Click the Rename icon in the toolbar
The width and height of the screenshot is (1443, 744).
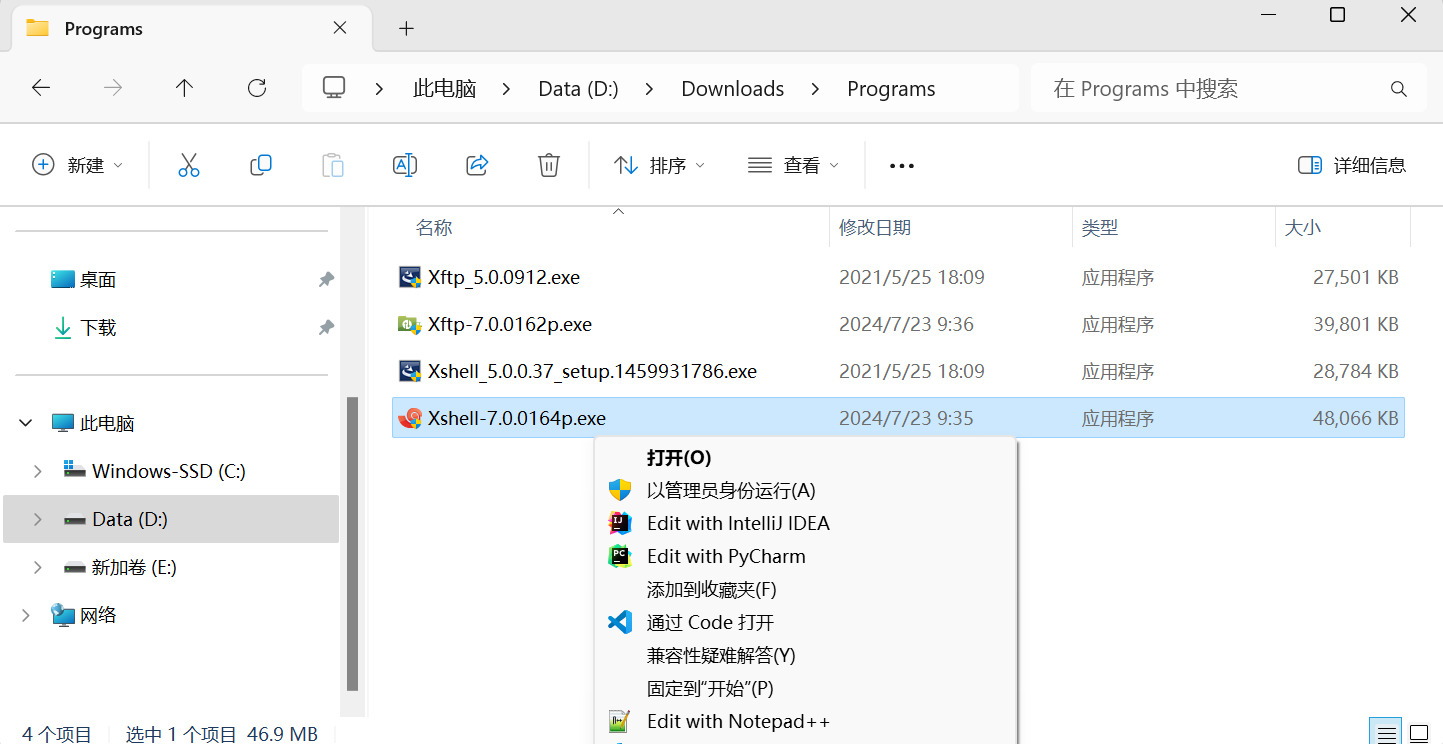point(405,165)
